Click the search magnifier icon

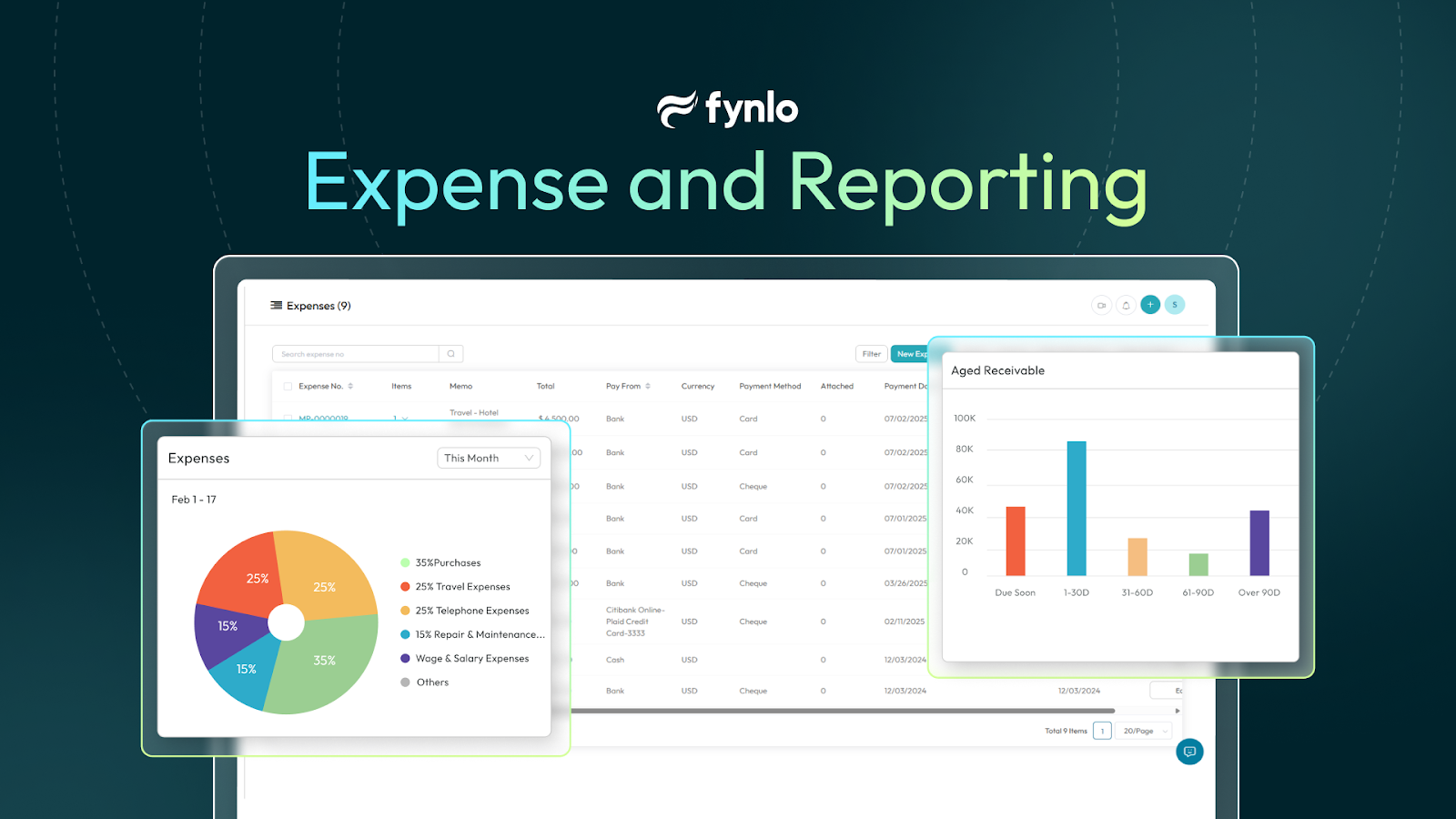tap(451, 353)
